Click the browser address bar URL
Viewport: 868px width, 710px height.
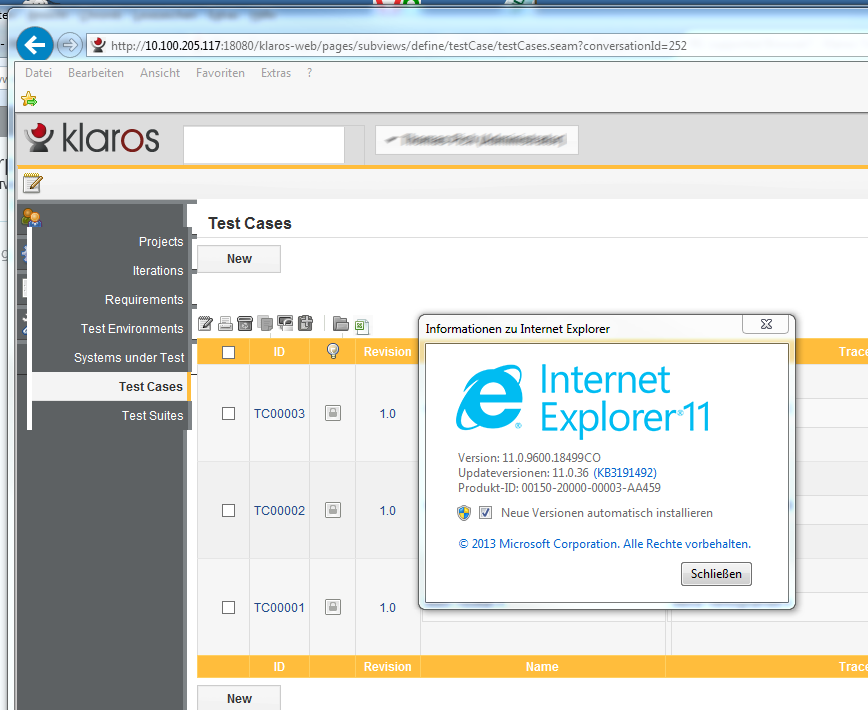point(398,45)
